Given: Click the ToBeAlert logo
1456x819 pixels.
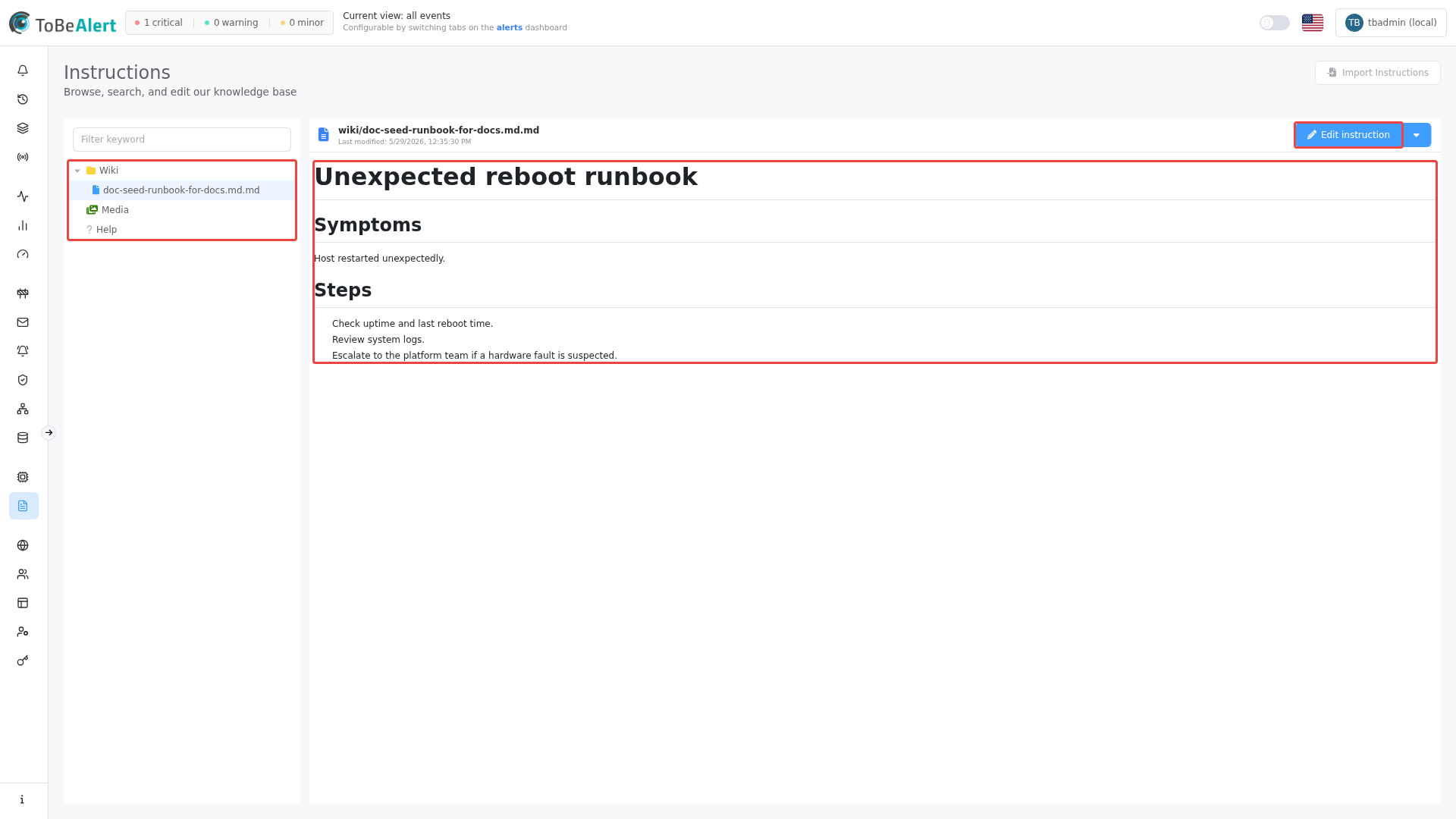Looking at the screenshot, I should tap(63, 24).
